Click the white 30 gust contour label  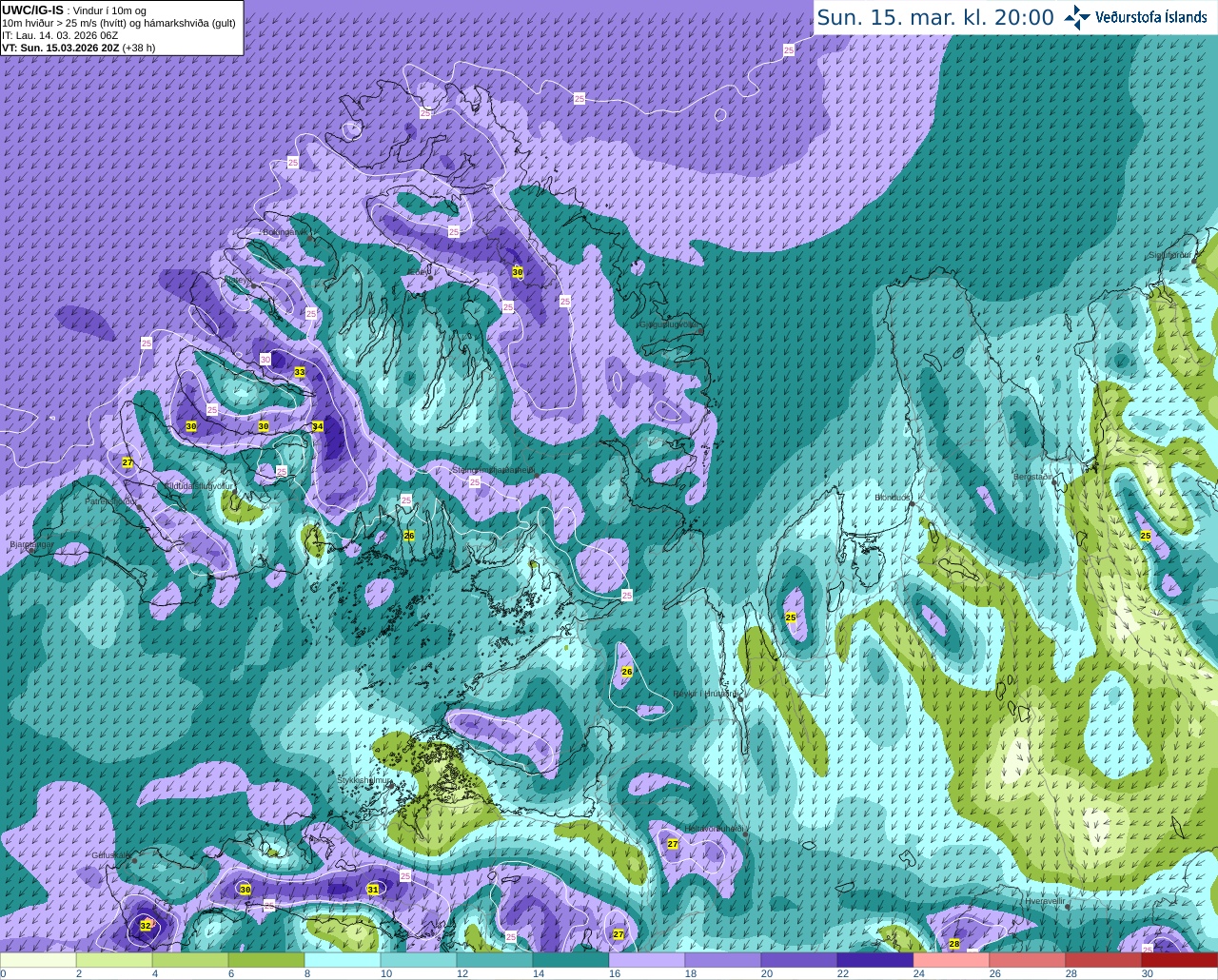[265, 360]
